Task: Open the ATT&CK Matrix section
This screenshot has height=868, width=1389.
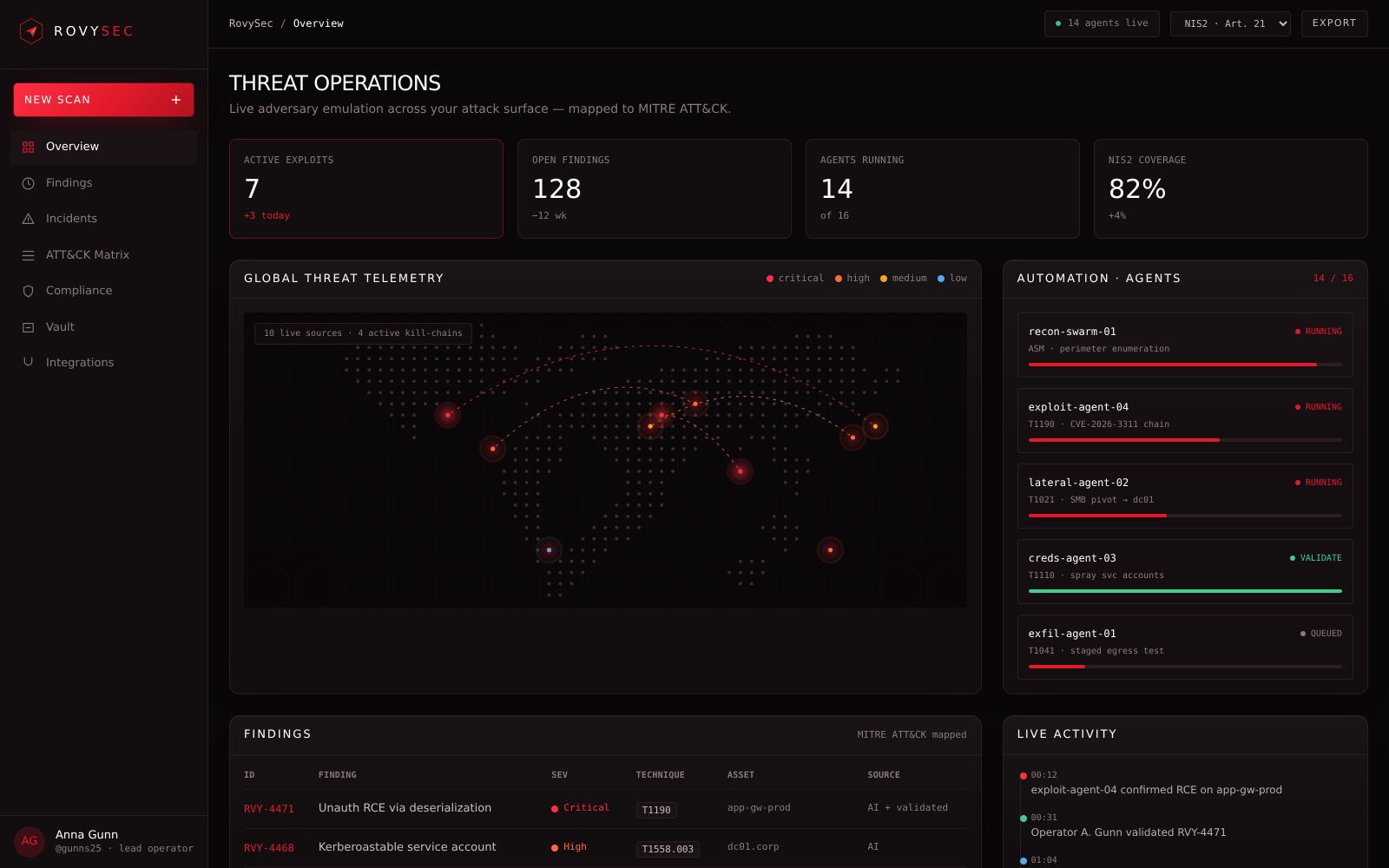Action: point(103,255)
